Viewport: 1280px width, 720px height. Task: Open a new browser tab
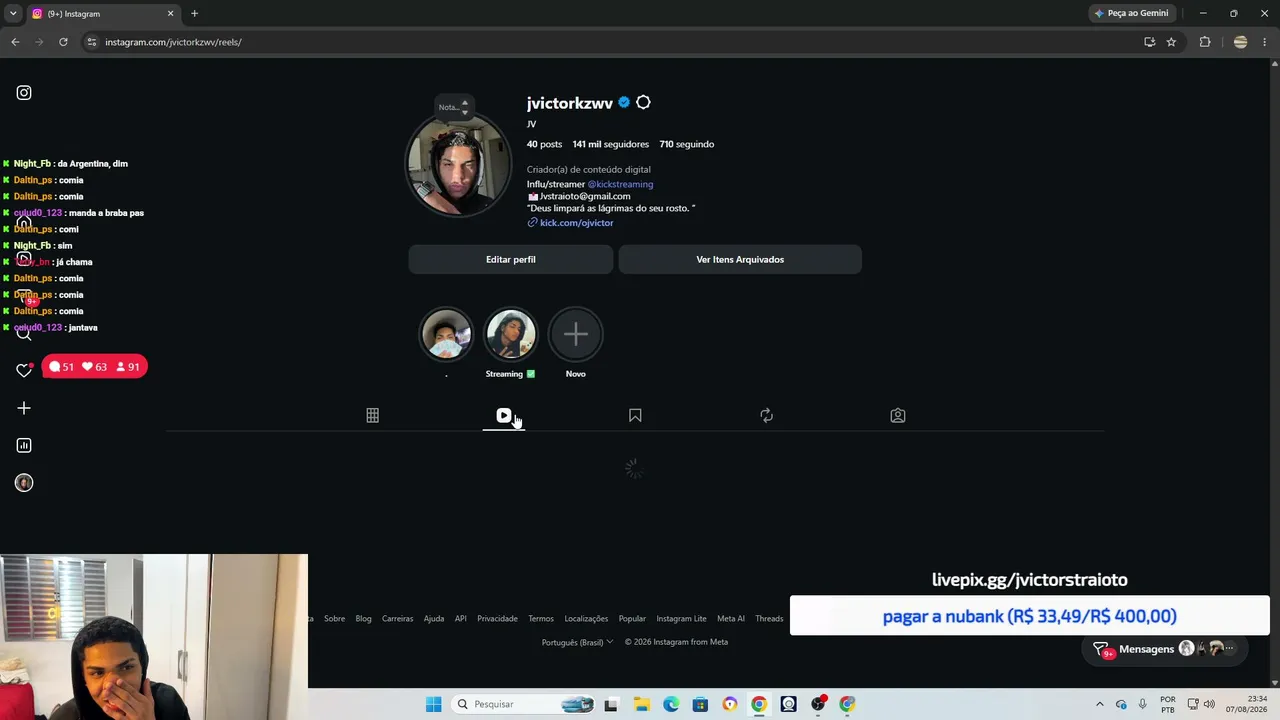pos(194,14)
